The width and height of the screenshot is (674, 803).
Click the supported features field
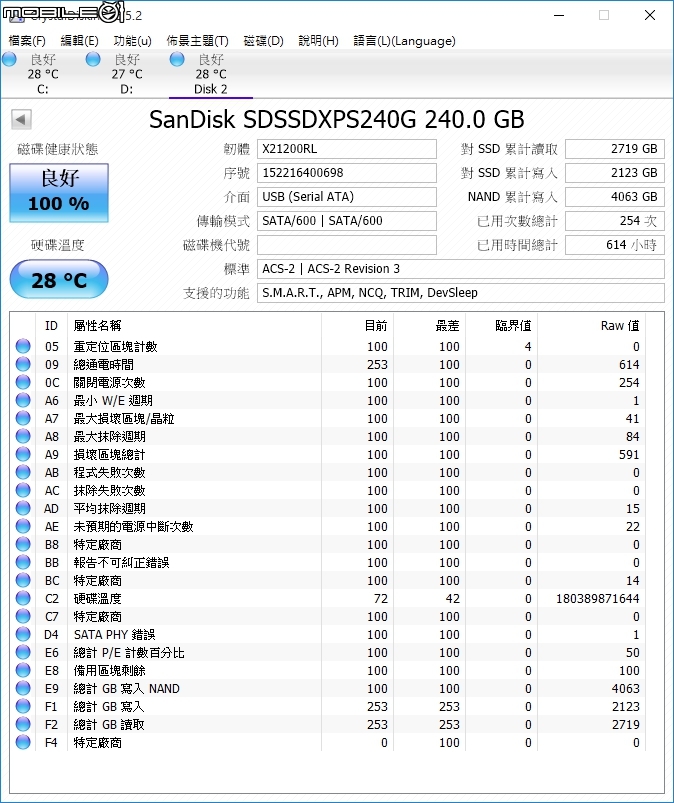click(460, 293)
